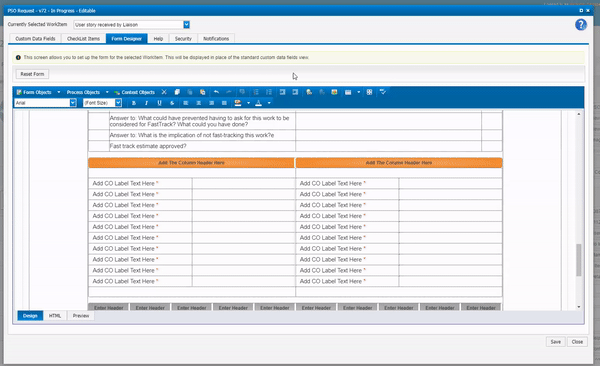
Task: Click the Form Objects icon
Action: [x=19, y=92]
